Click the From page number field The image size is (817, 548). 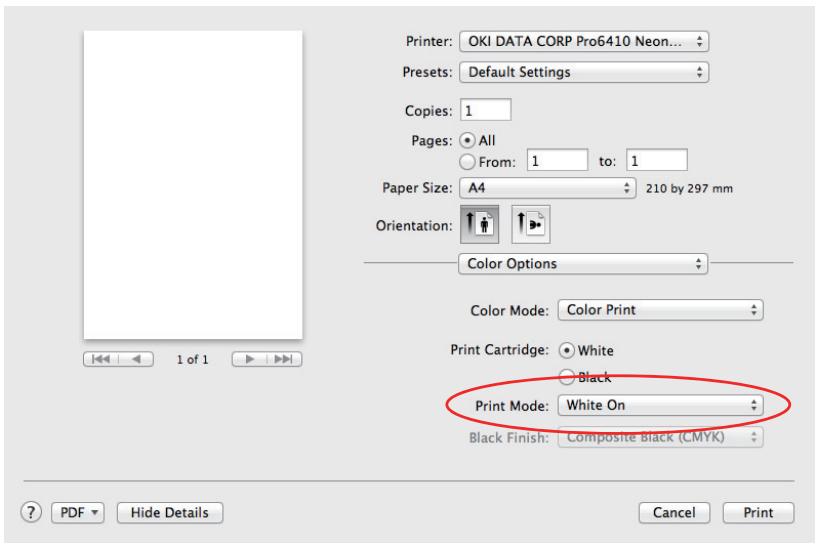557,160
